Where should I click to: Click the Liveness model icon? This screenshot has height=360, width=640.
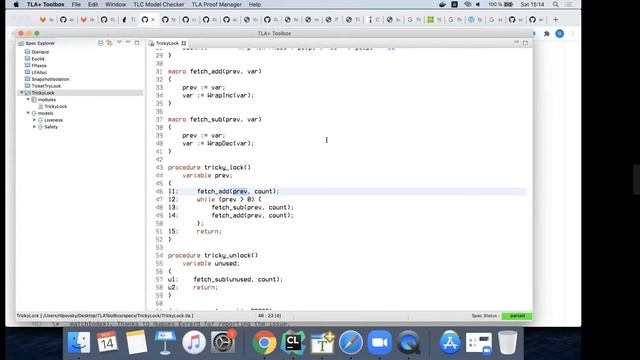click(40, 120)
